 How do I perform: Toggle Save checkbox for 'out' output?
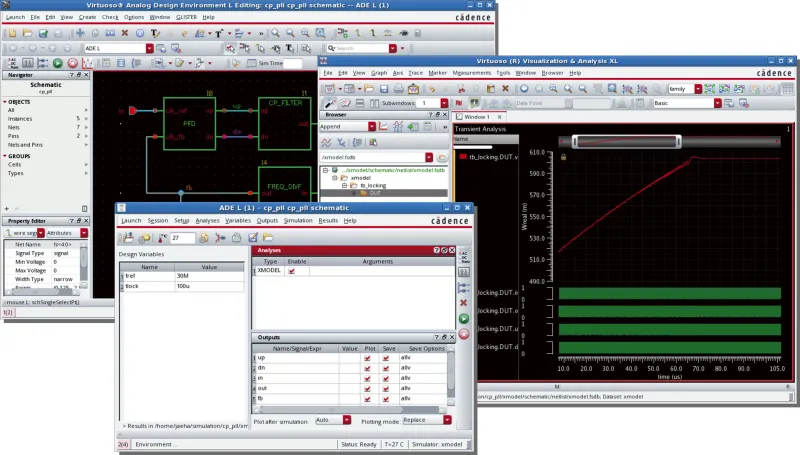[386, 389]
